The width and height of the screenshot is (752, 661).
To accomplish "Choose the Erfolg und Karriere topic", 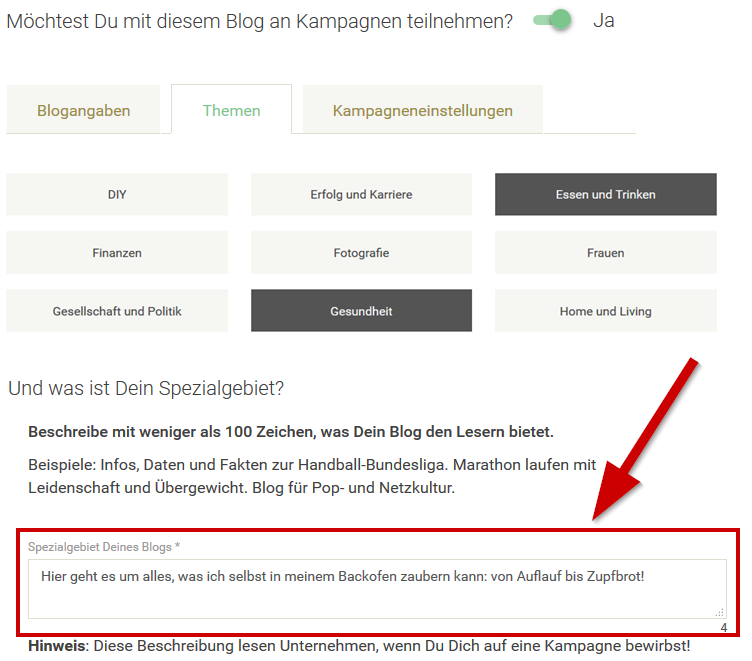I will (361, 195).
